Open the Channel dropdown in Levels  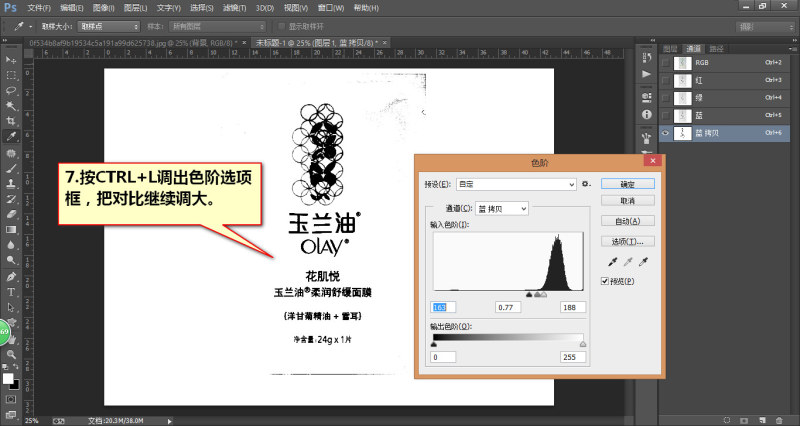point(502,209)
